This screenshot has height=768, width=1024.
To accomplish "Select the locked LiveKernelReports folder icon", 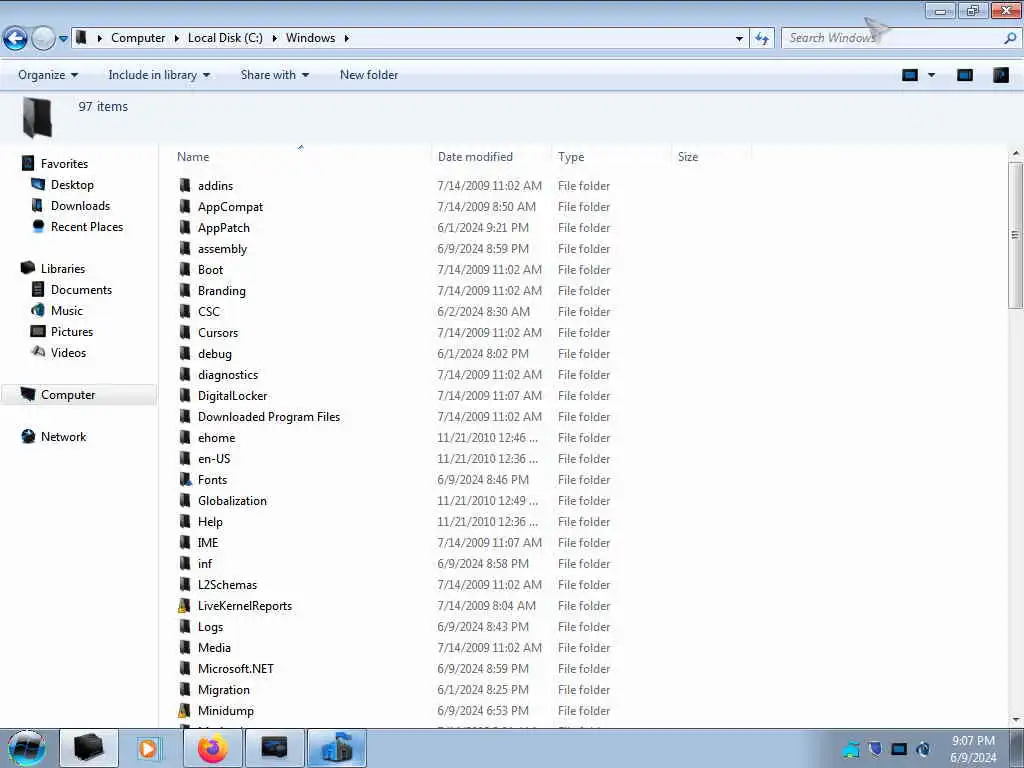I will coord(184,605).
